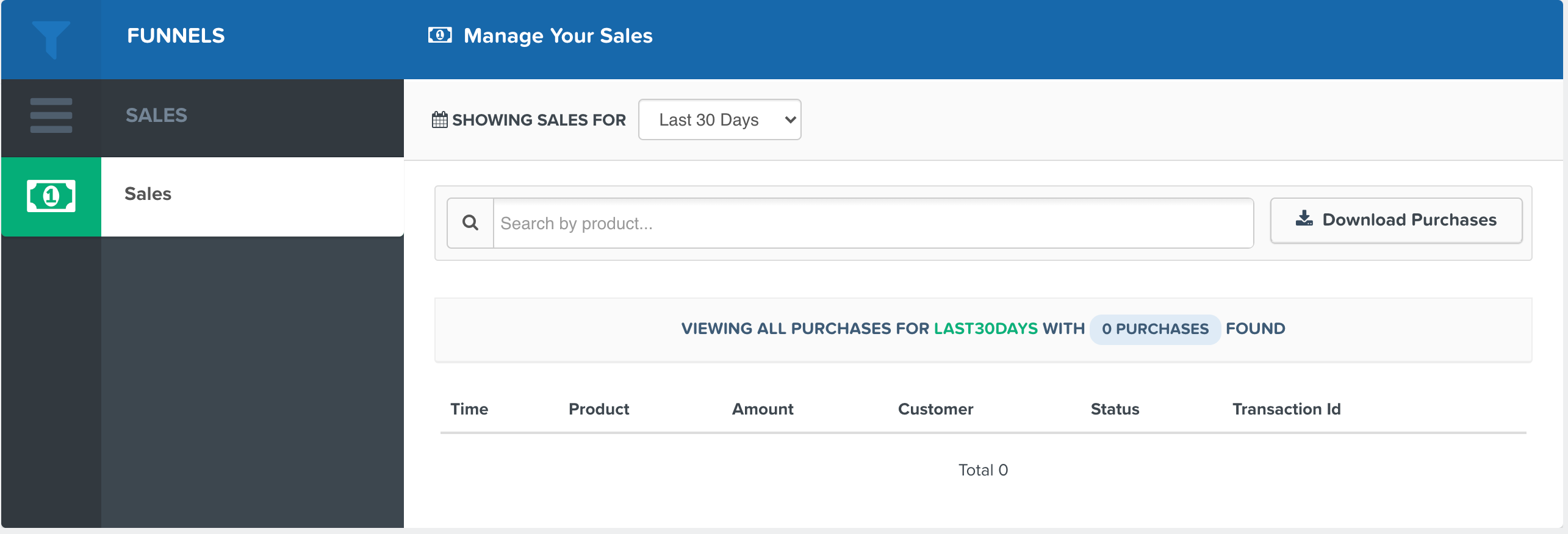Click the LAST30DAYS green text
Image resolution: width=1568 pixels, height=534 pixels.
(985, 329)
